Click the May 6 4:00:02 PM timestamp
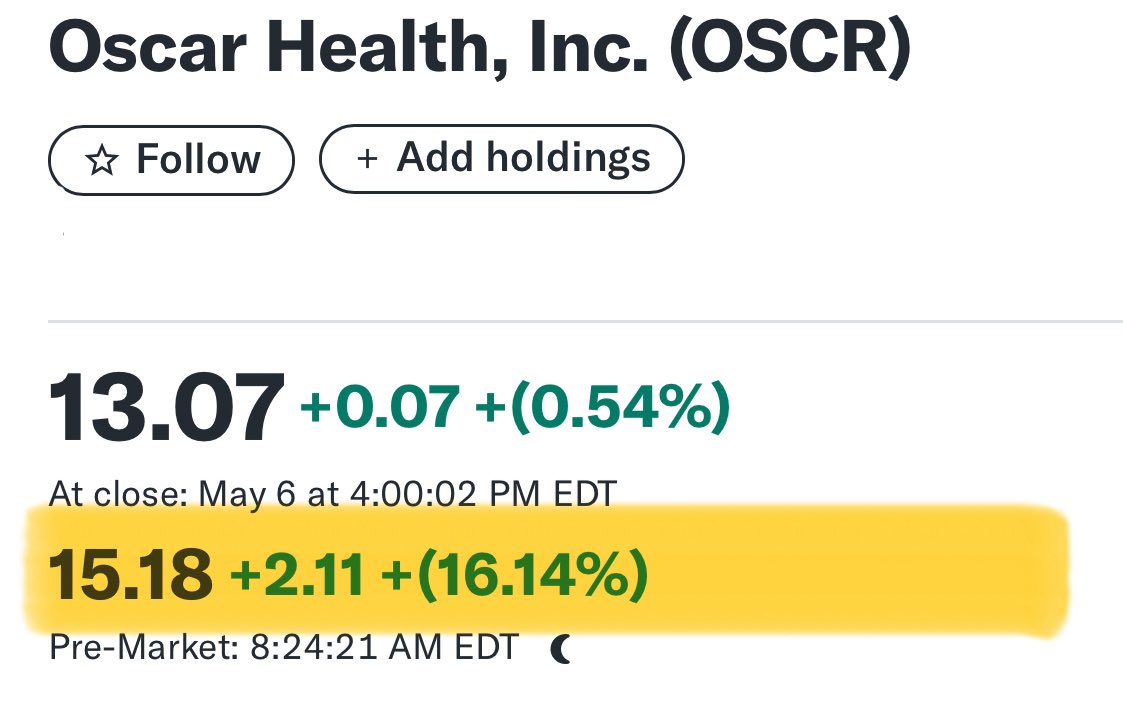Screen dimensions: 1123x708 [x=408, y=493]
